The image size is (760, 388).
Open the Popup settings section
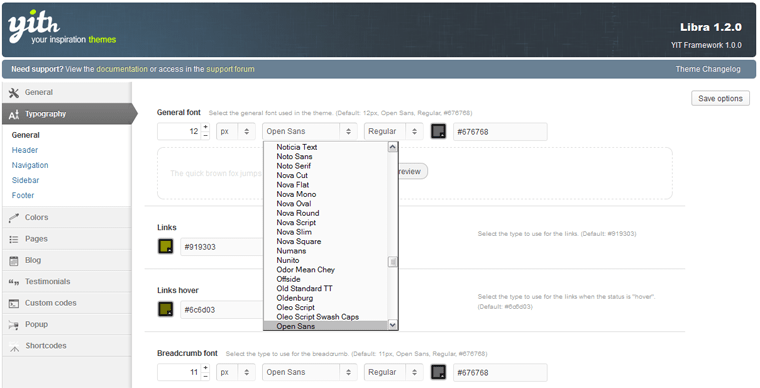[x=66, y=324]
